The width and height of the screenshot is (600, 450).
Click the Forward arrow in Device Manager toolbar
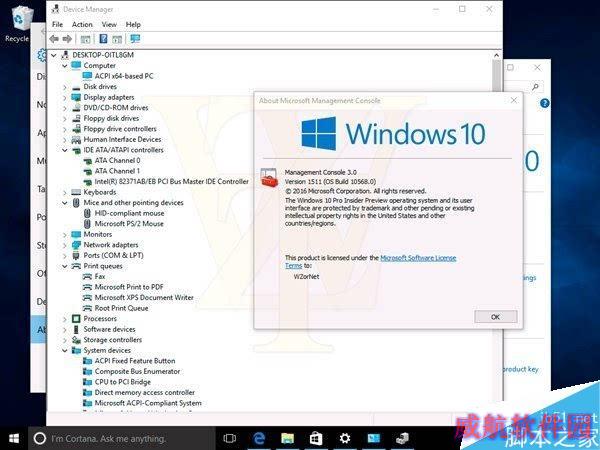(67, 39)
